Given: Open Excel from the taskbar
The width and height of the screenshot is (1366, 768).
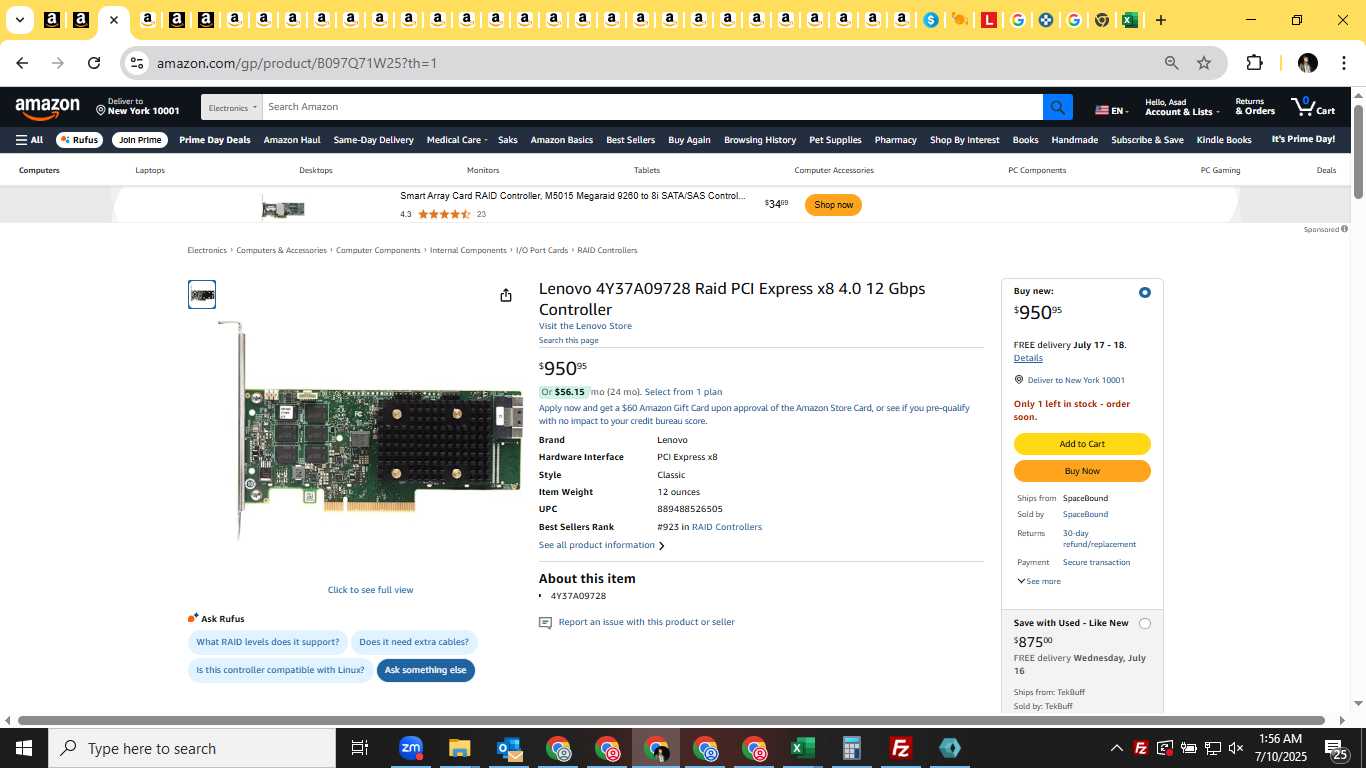Looking at the screenshot, I should [x=802, y=748].
